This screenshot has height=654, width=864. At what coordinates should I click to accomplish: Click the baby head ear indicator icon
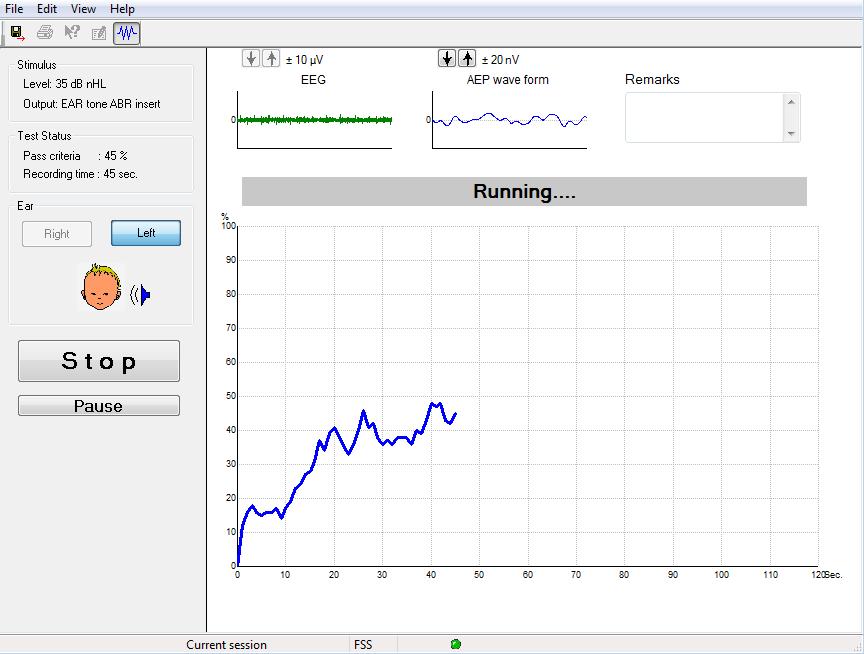tap(101, 287)
